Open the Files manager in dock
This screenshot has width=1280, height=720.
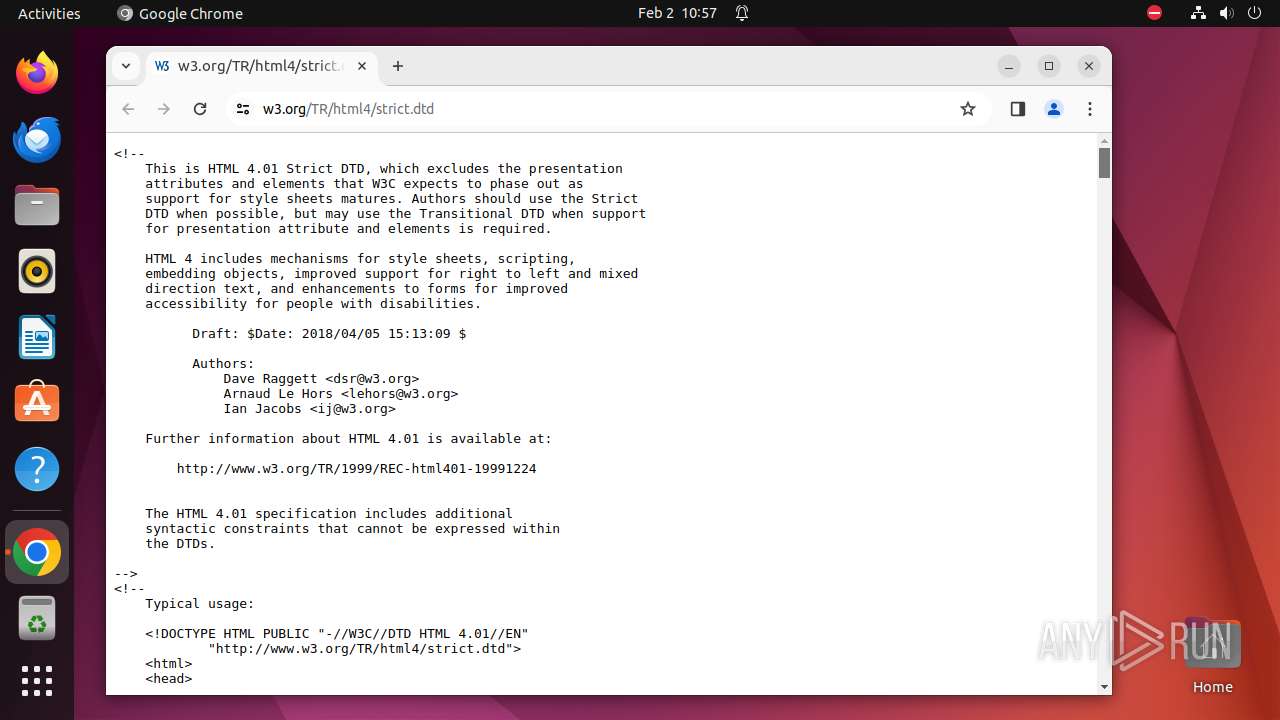tap(37, 205)
